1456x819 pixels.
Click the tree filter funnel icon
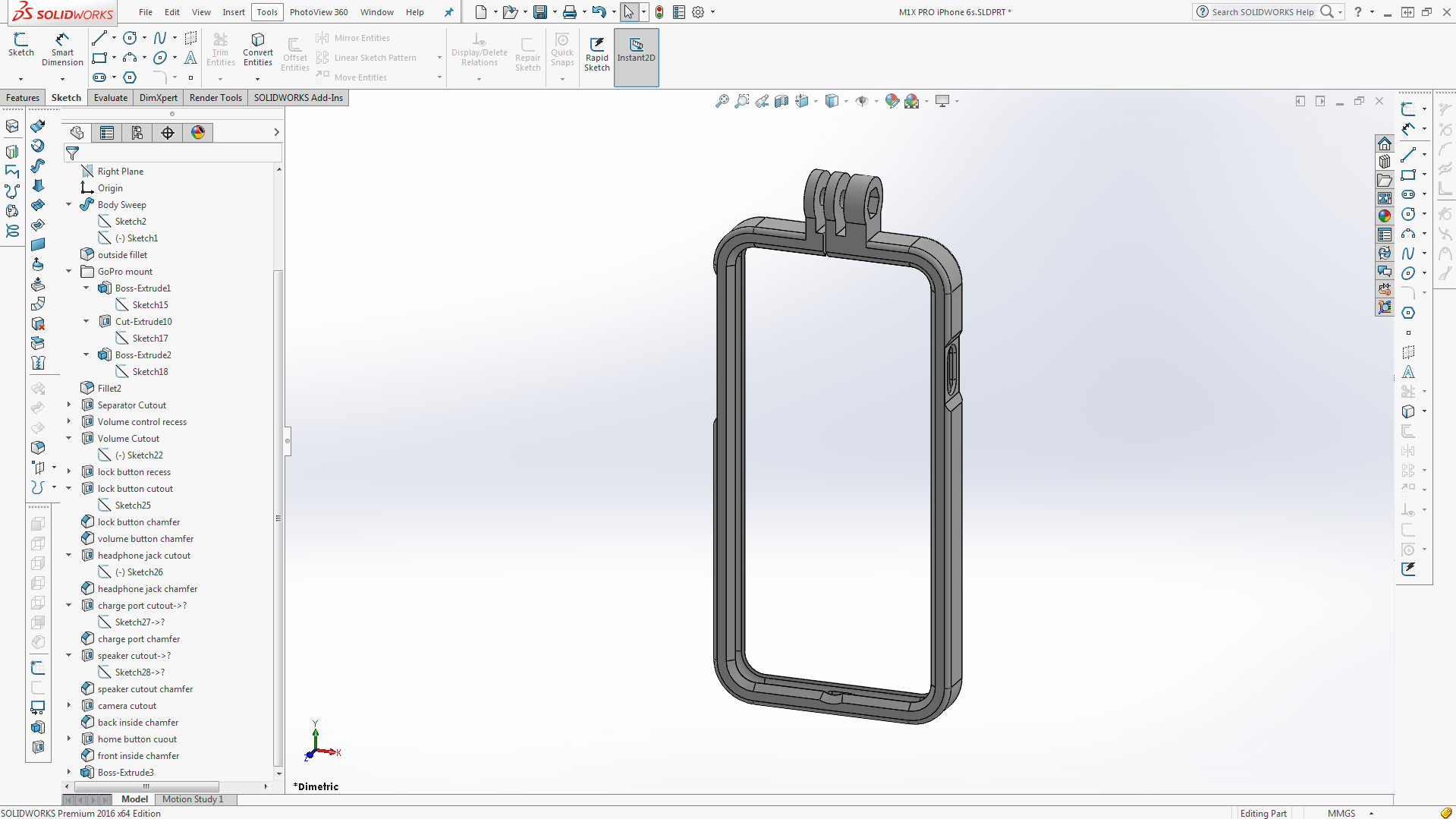[x=72, y=153]
